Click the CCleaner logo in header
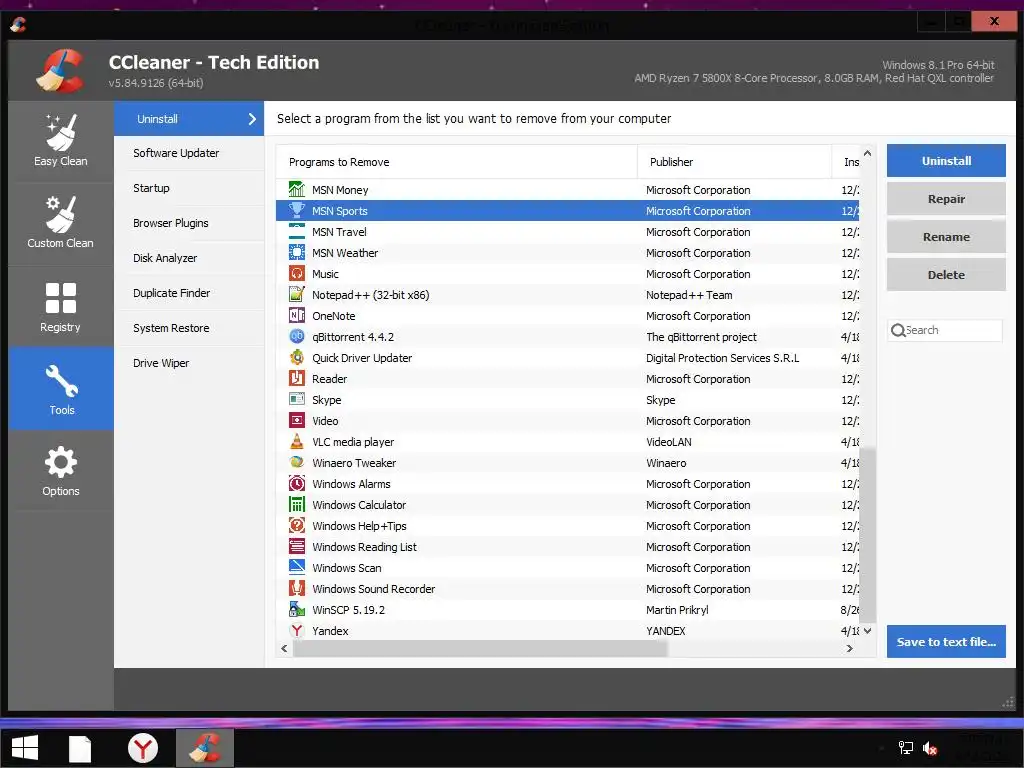The image size is (1024, 768). coord(60,71)
